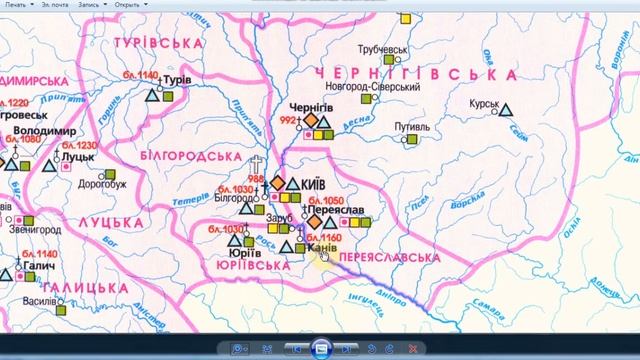Click the Десна river label

(357, 122)
